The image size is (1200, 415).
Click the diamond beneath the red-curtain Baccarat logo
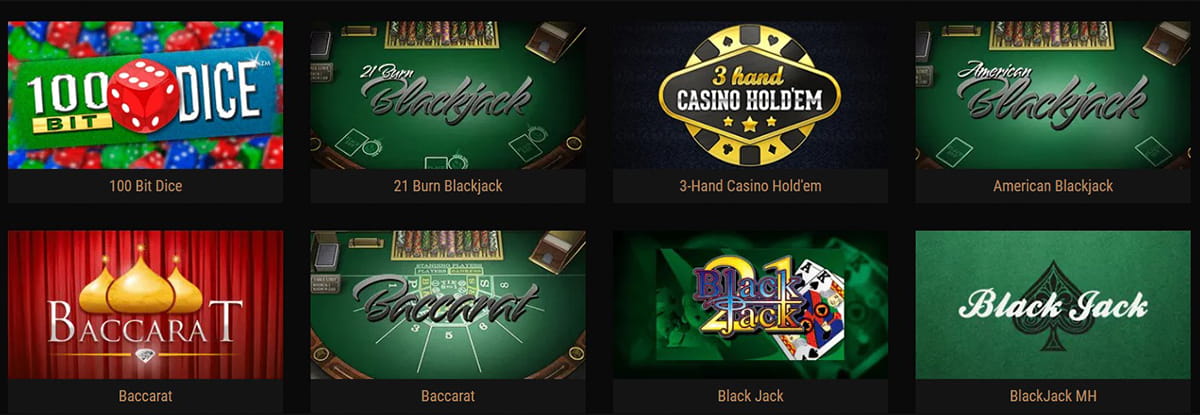145,355
